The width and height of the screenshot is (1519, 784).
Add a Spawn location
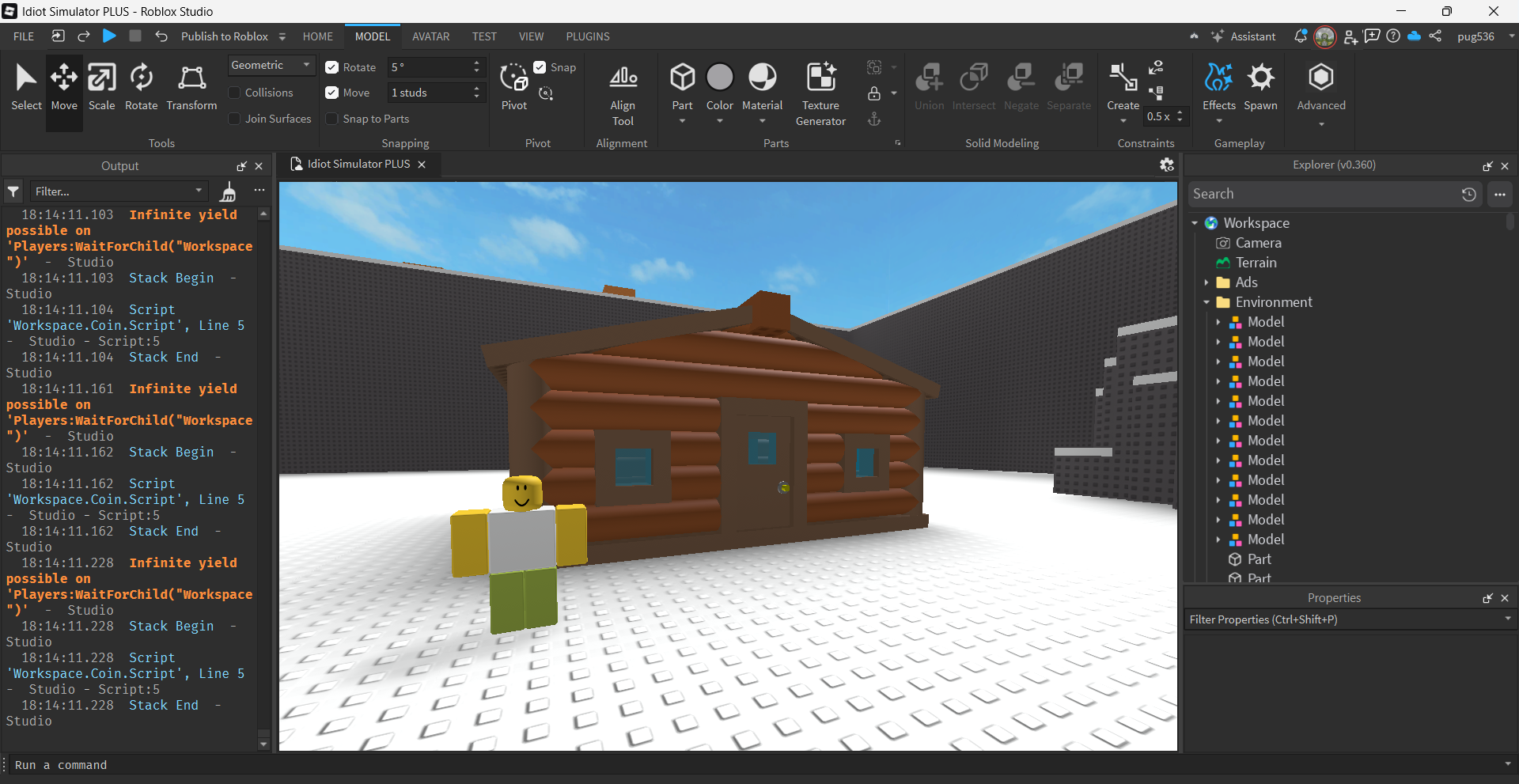pyautogui.click(x=1260, y=87)
